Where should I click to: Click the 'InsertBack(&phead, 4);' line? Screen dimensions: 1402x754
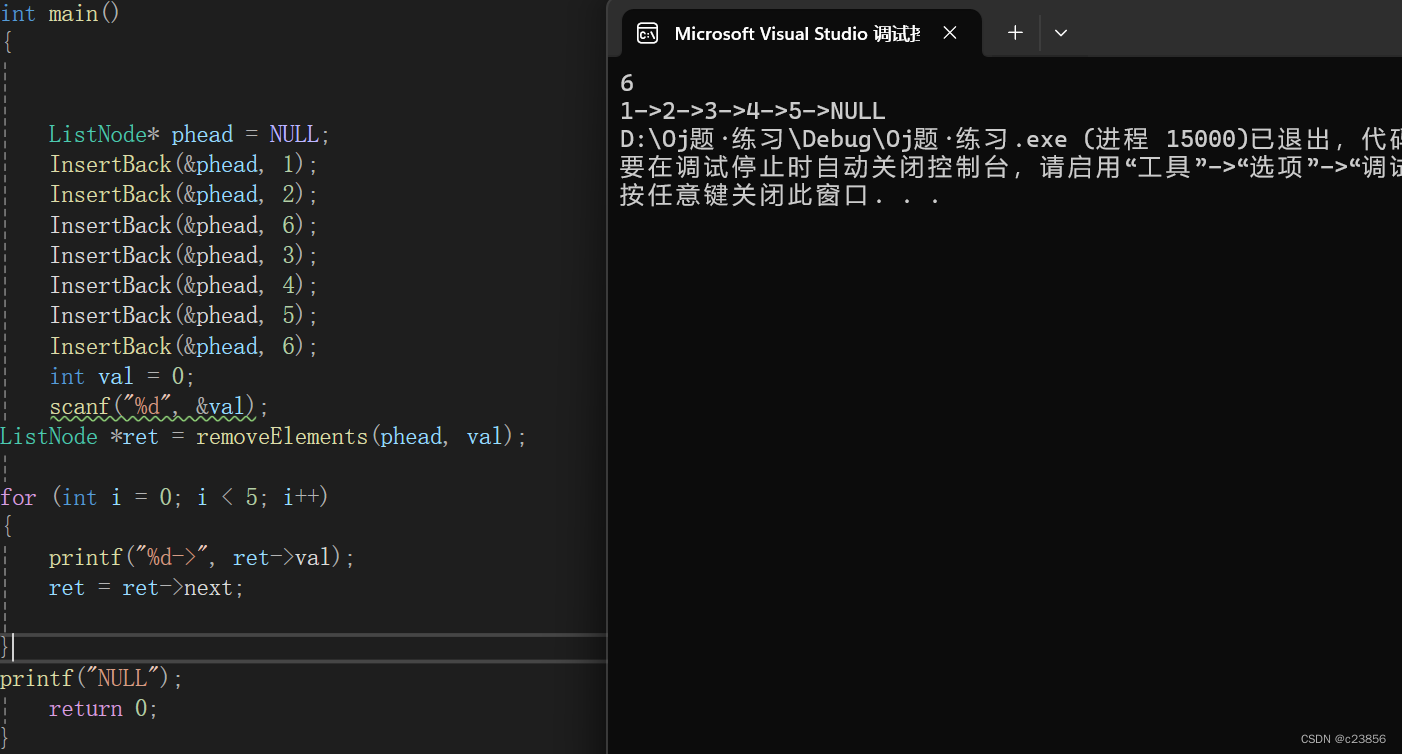184,285
